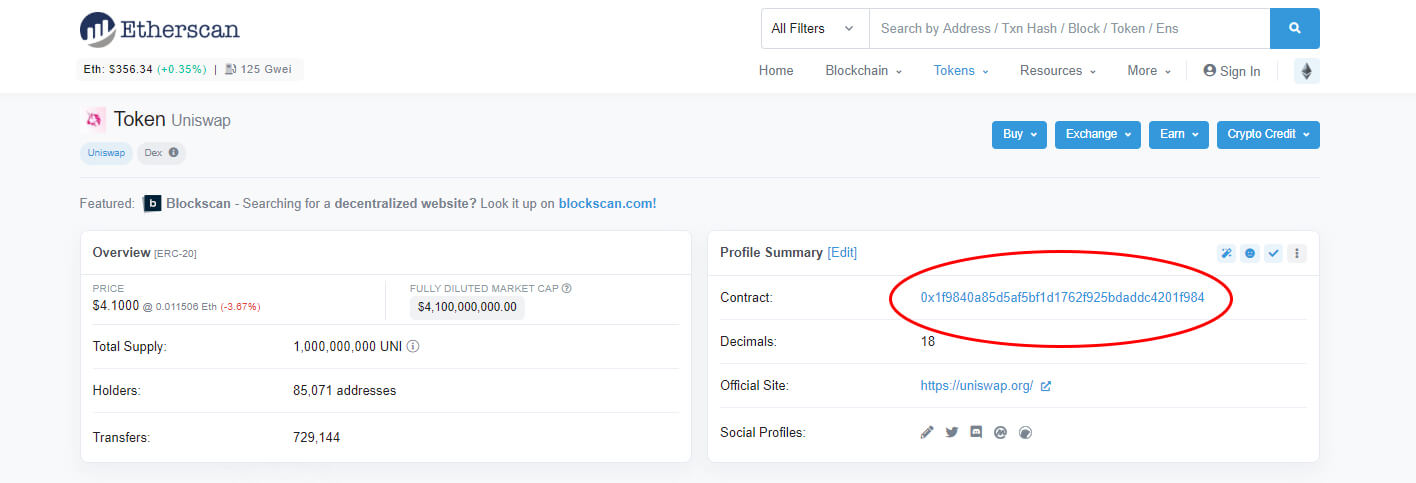
Task: Click info icon next to UNI supply
Action: tap(413, 347)
